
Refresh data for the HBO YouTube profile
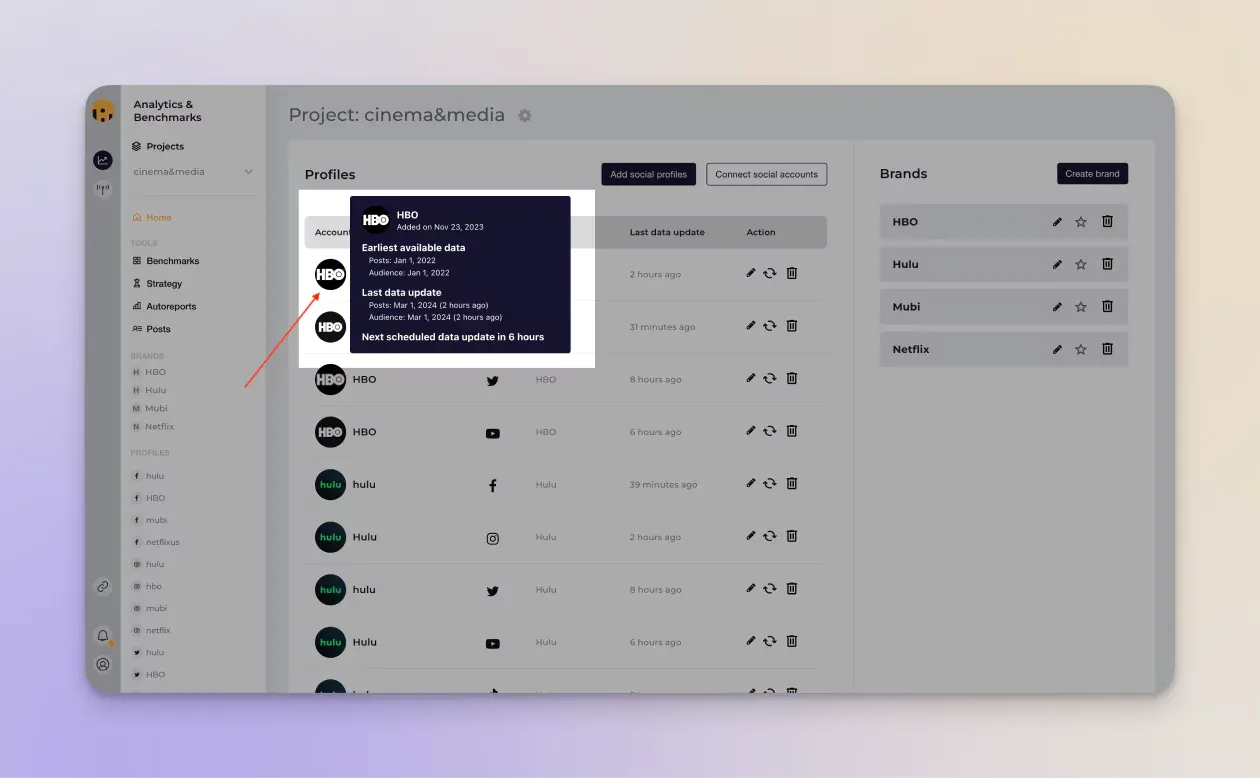tap(770, 431)
